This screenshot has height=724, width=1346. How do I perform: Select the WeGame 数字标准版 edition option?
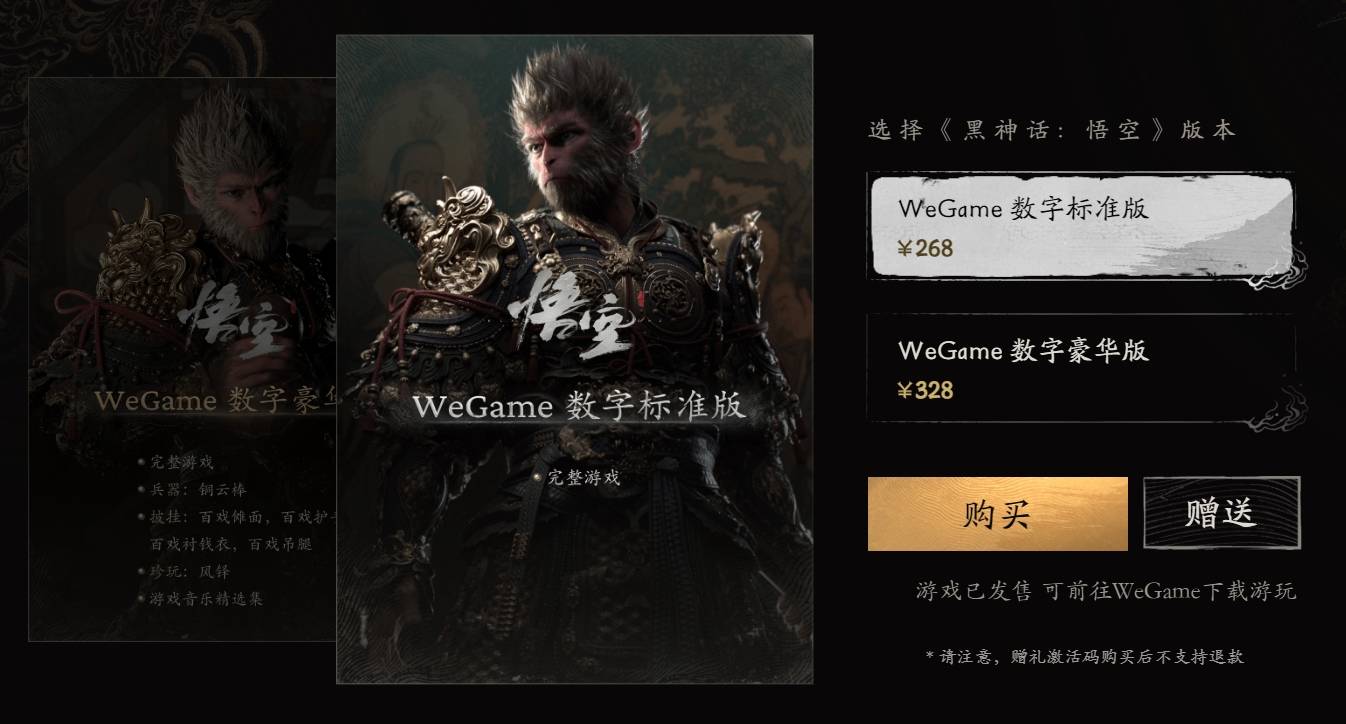(1081, 226)
